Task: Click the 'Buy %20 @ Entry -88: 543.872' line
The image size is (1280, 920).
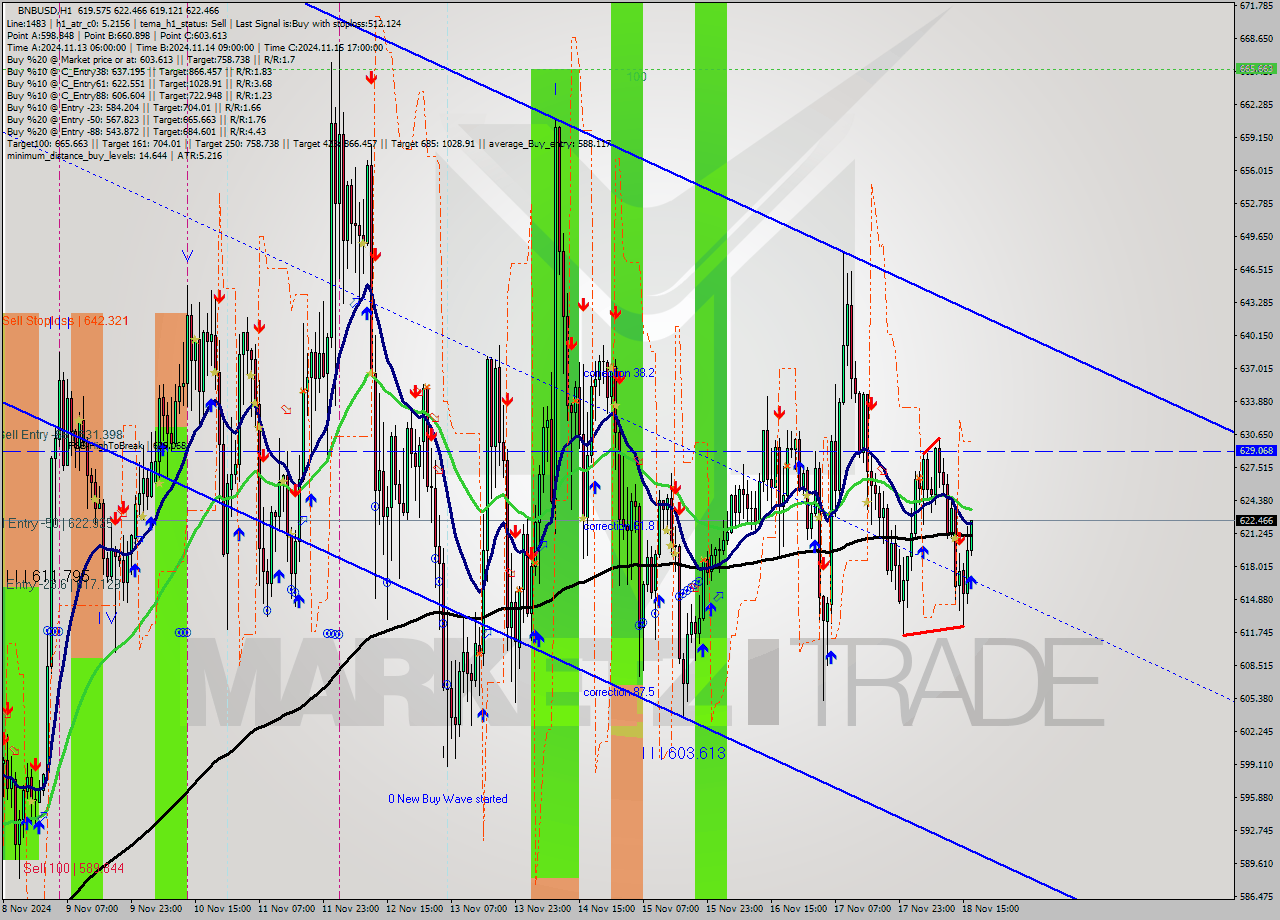Action: pos(136,131)
